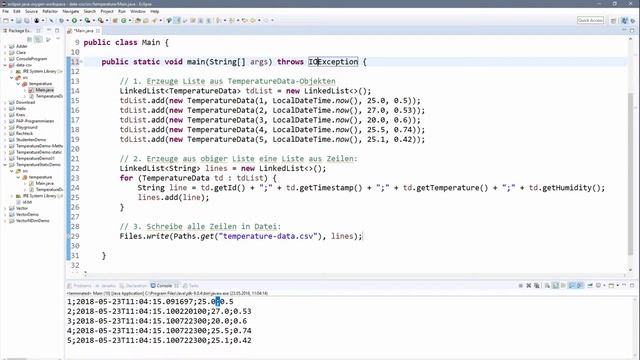Select the VectorDemo project
Screen dimensions: 640x360
point(27,214)
